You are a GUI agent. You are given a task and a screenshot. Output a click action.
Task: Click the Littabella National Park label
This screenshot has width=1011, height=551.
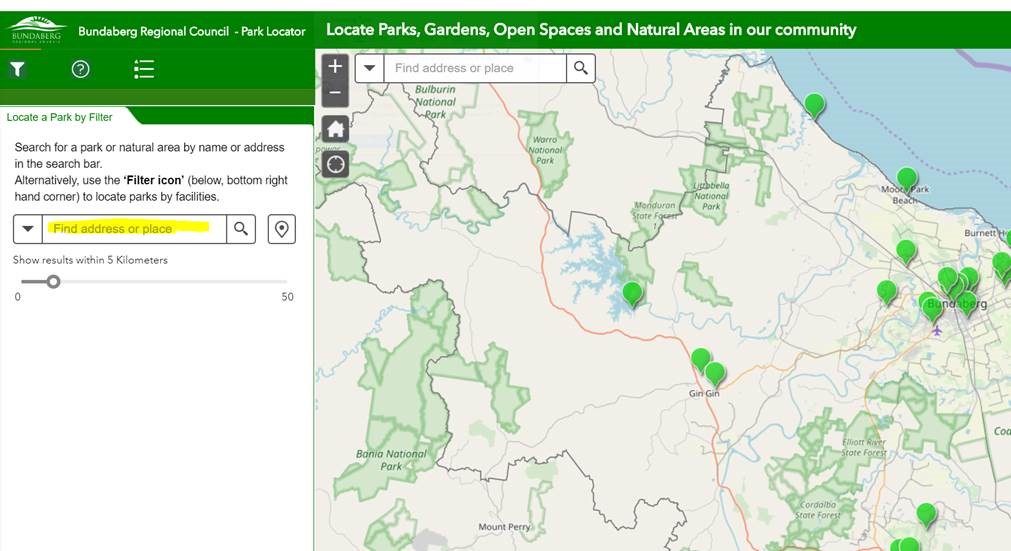[711, 196]
